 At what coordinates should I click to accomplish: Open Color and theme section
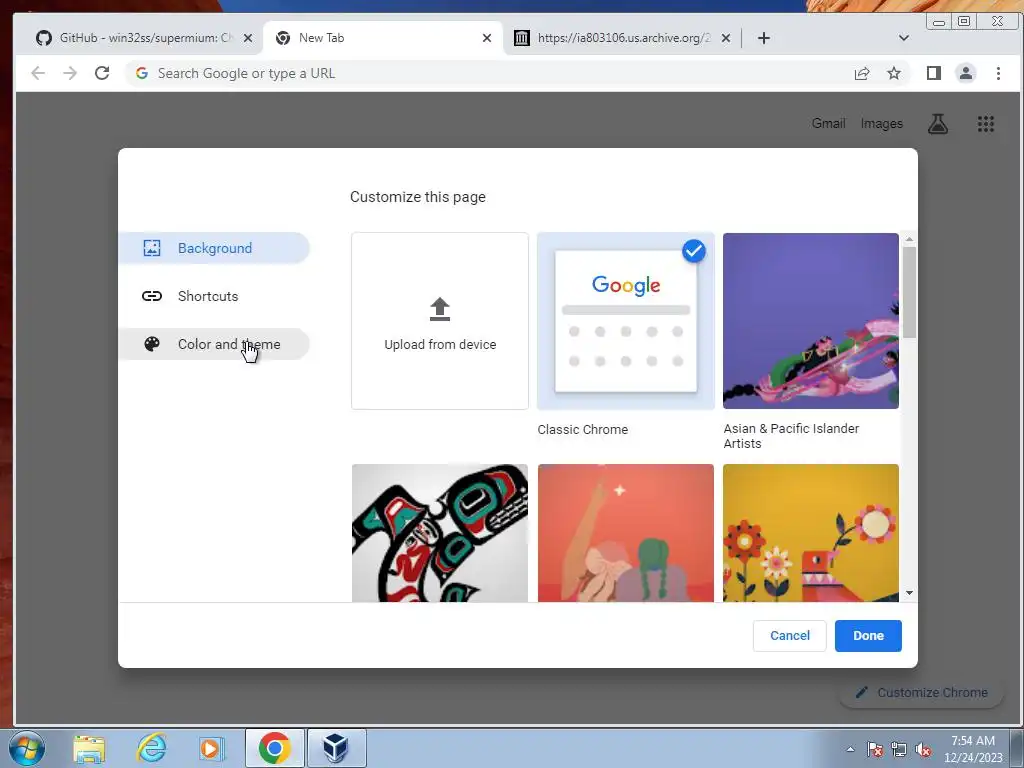coord(214,344)
